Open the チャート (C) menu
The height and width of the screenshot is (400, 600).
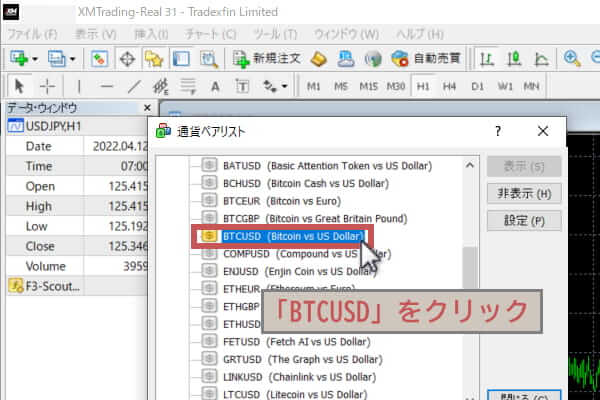tap(210, 34)
